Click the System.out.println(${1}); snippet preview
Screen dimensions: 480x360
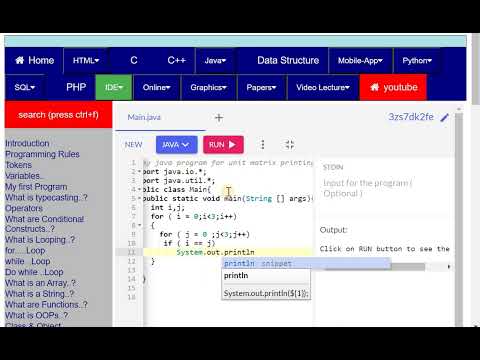click(x=266, y=293)
